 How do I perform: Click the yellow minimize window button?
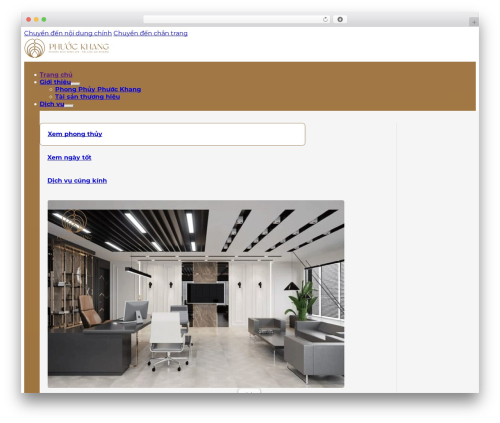click(36, 20)
